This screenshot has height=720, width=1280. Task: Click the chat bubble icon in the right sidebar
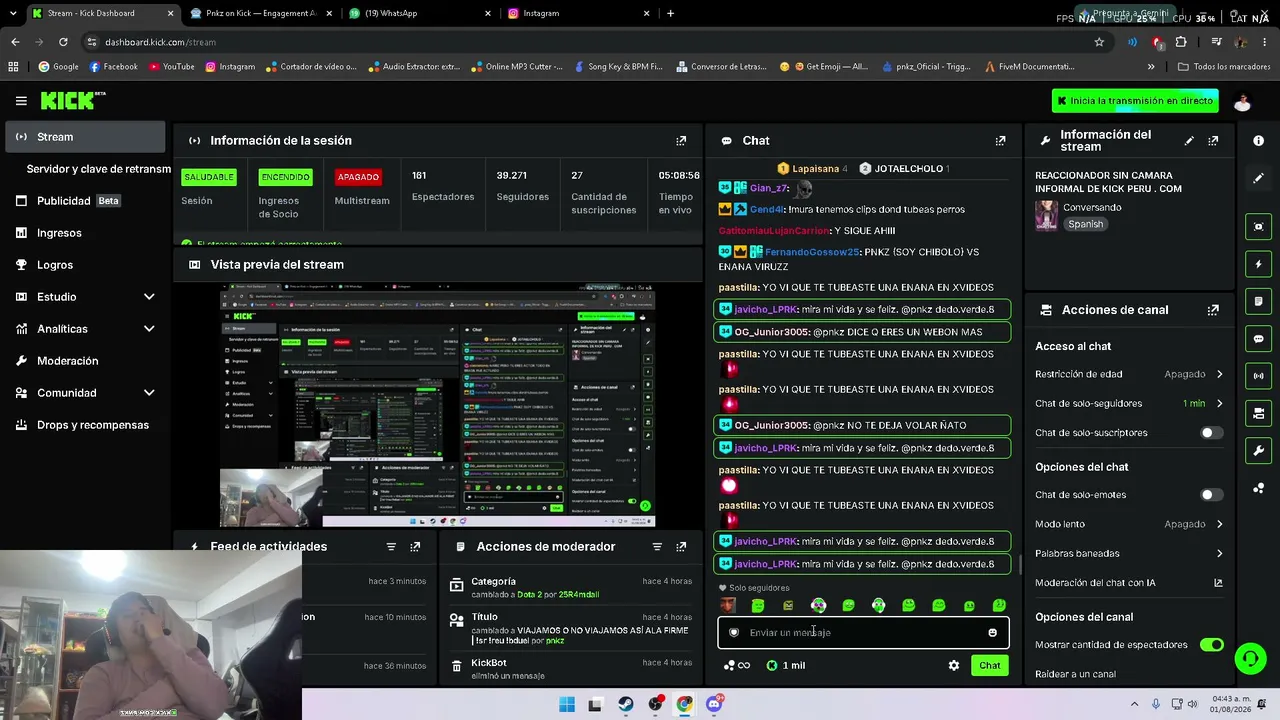click(1258, 339)
